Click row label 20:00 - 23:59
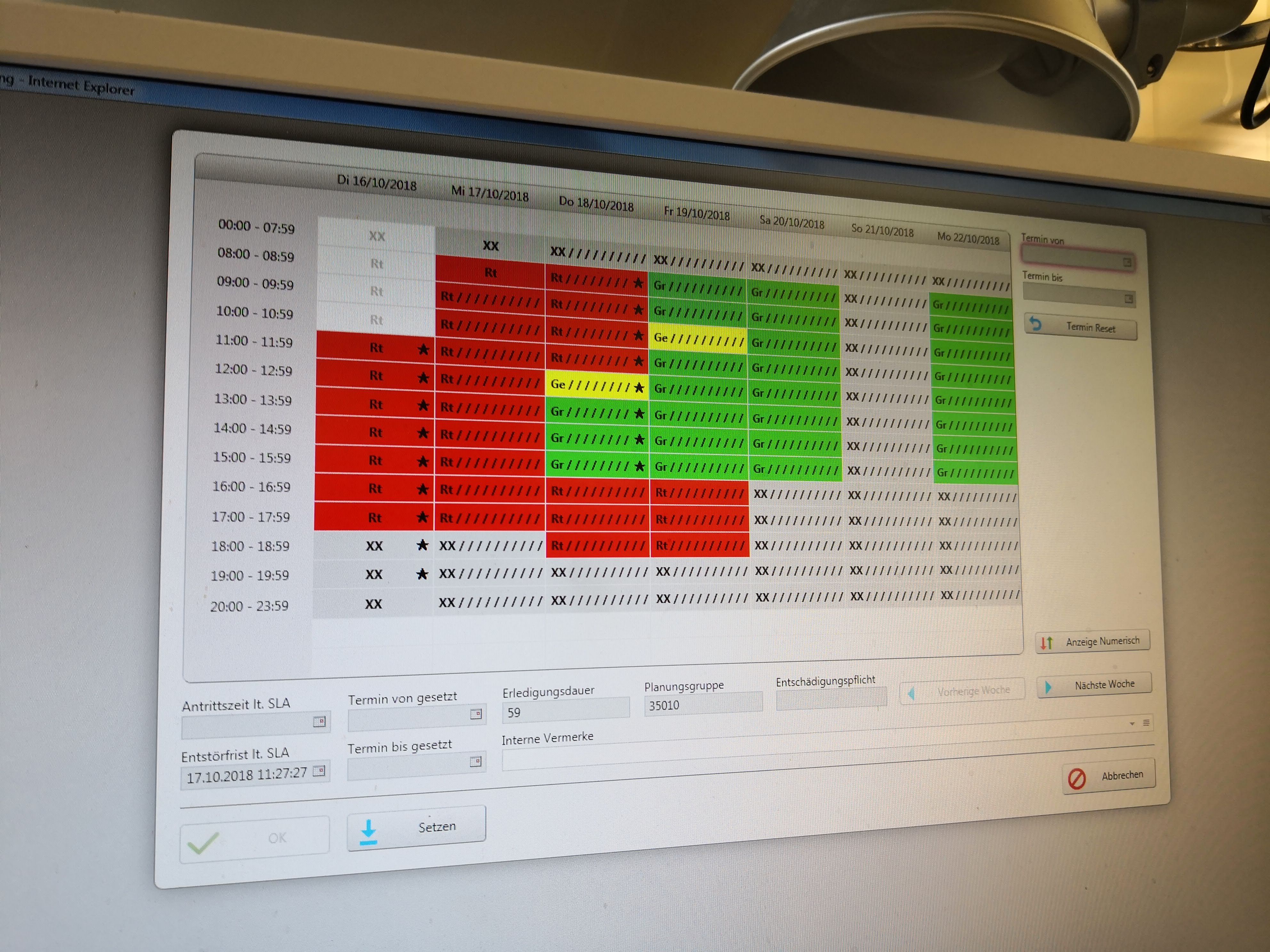Viewport: 1270px width, 952px height. click(x=249, y=606)
